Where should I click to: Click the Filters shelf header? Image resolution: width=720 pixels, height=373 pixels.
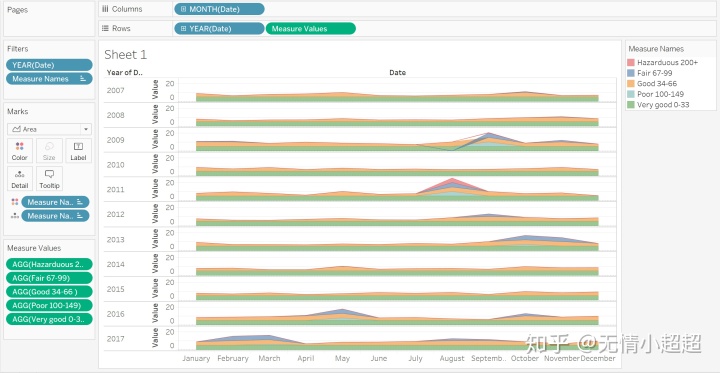click(x=17, y=49)
